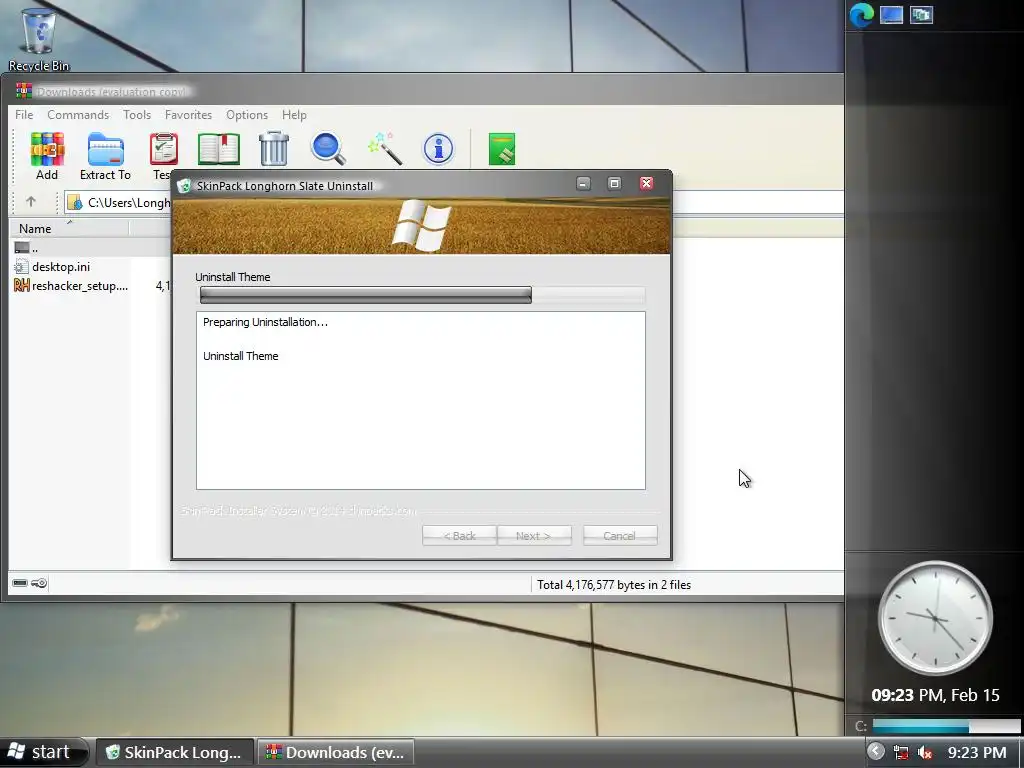Click the Test clipboard icon in WinRAR toolbar

(x=163, y=149)
